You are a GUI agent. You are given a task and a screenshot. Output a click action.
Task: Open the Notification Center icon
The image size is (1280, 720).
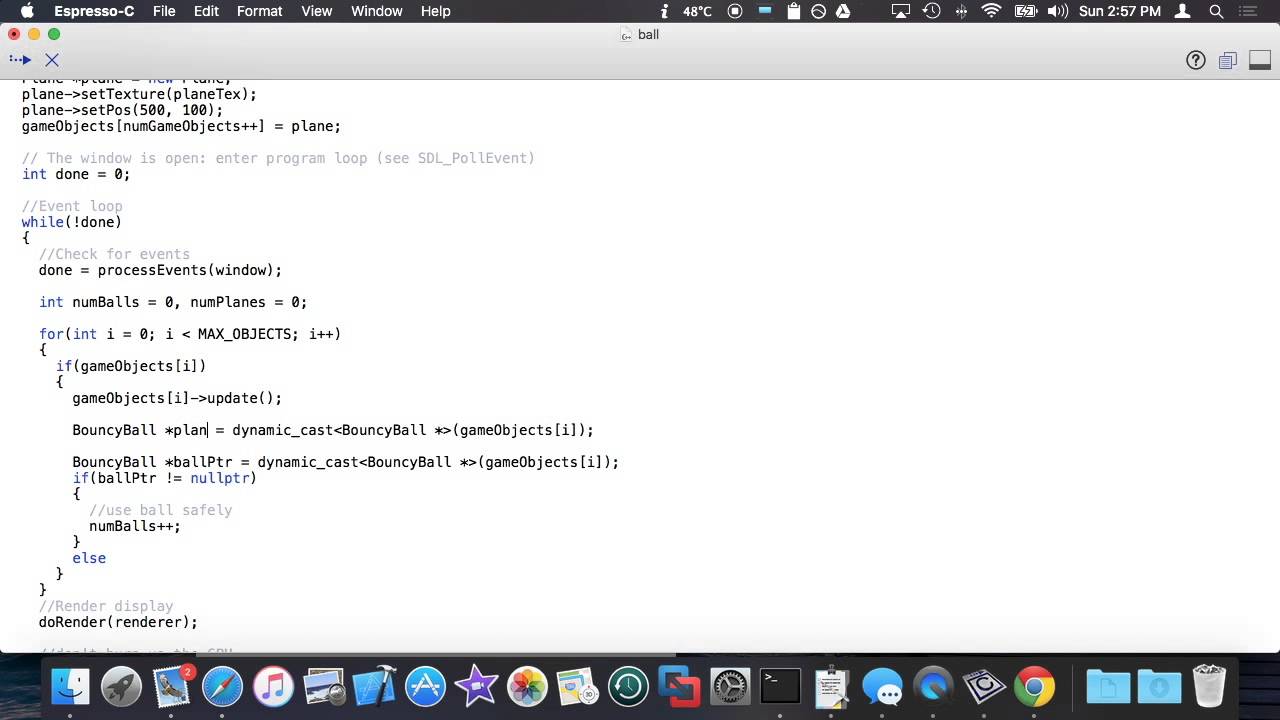click(1250, 11)
